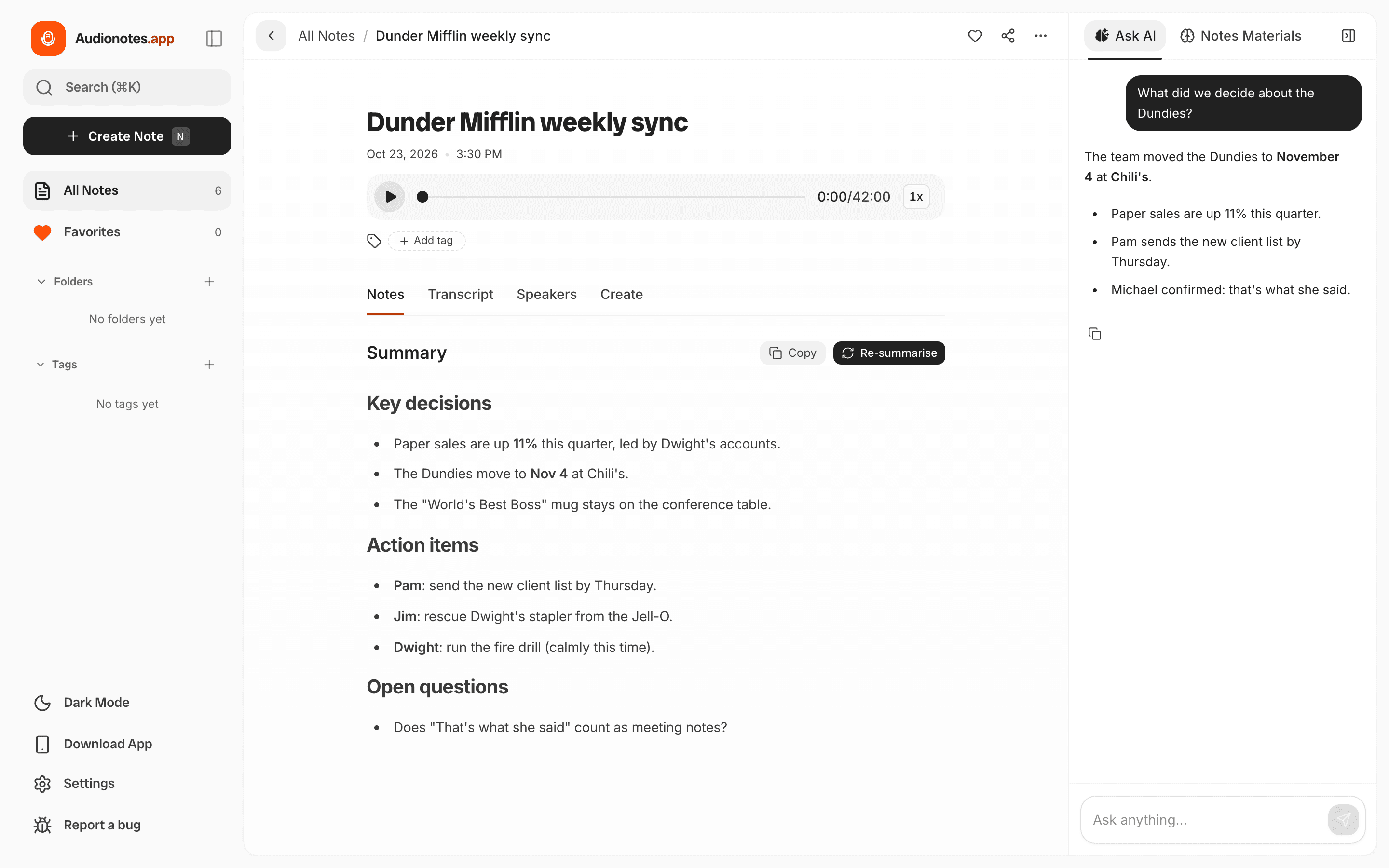Open Favorites in sidebar
1389x868 pixels.
[x=127, y=232]
